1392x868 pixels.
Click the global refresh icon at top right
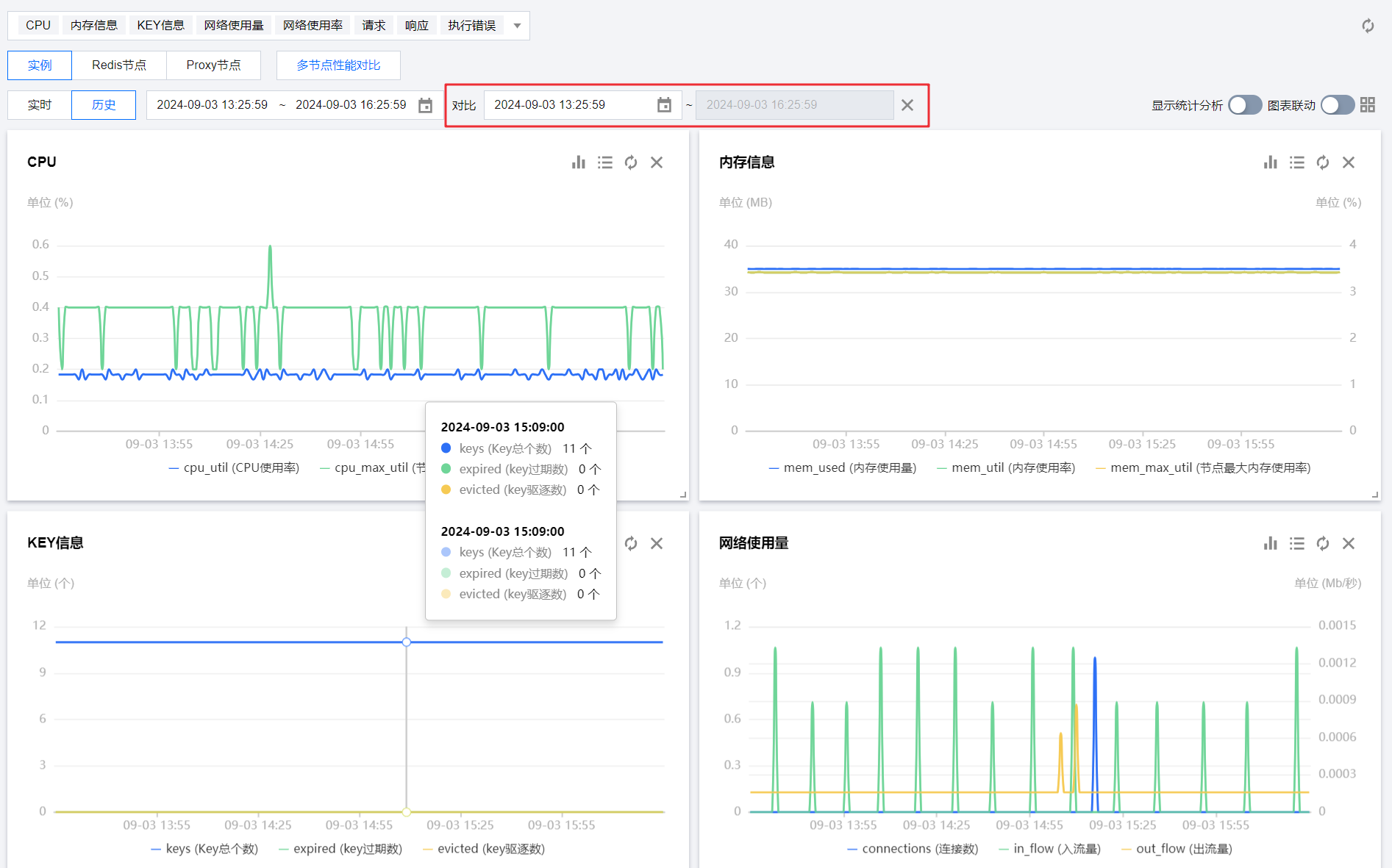point(1368,26)
